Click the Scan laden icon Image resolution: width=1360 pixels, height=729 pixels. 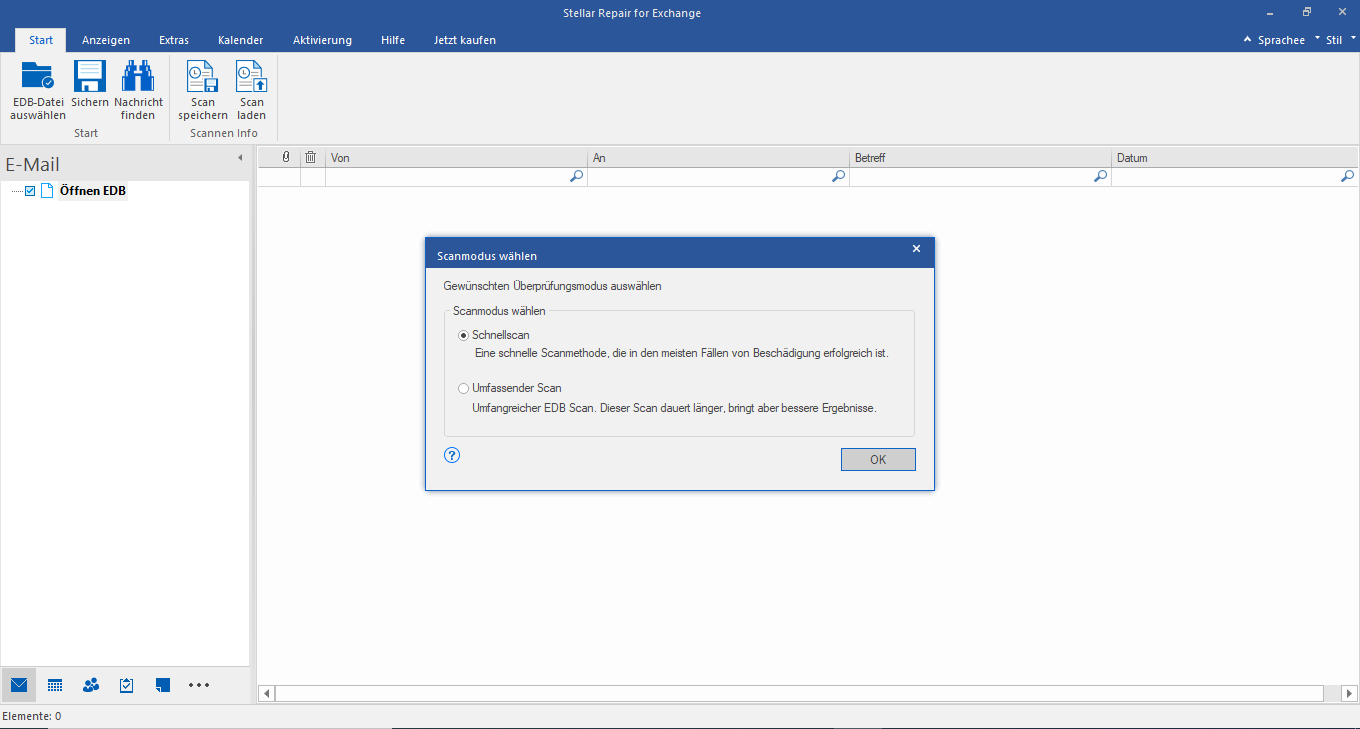tap(251, 78)
